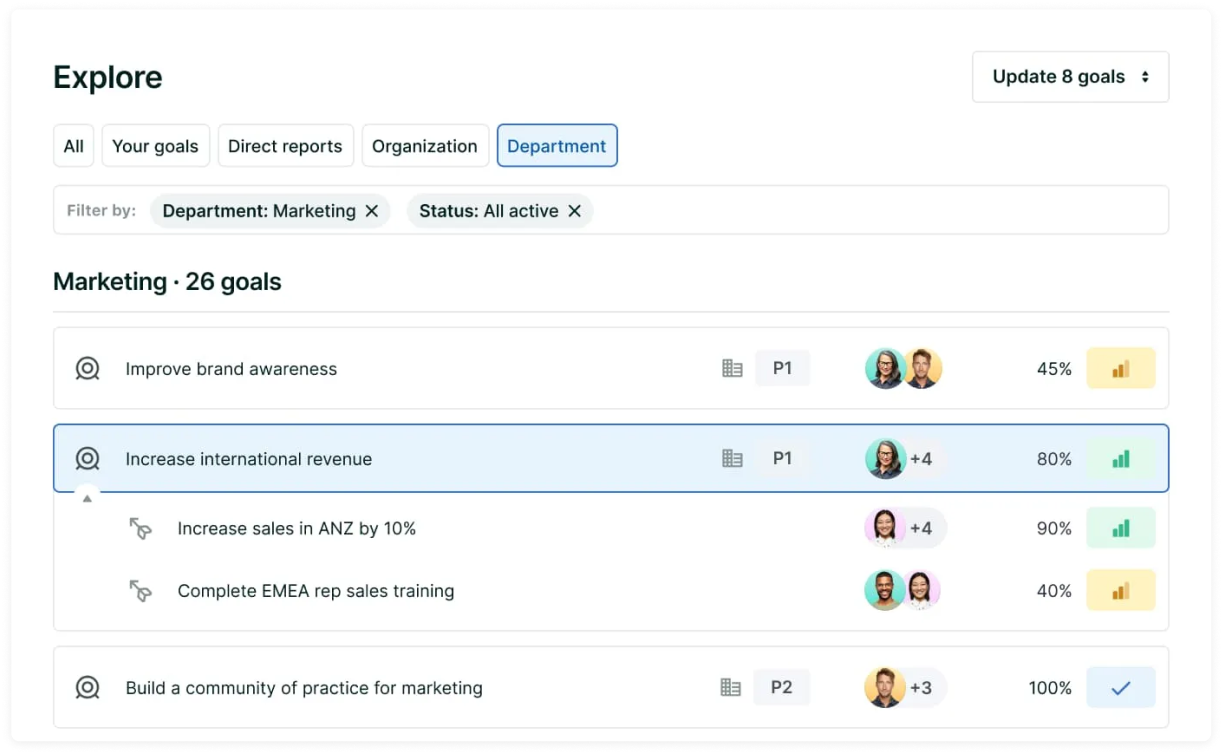Screen dimensions: 1223x755
Task: Click sub-goal icon for Complete EMEA rep training
Action: click(141, 591)
